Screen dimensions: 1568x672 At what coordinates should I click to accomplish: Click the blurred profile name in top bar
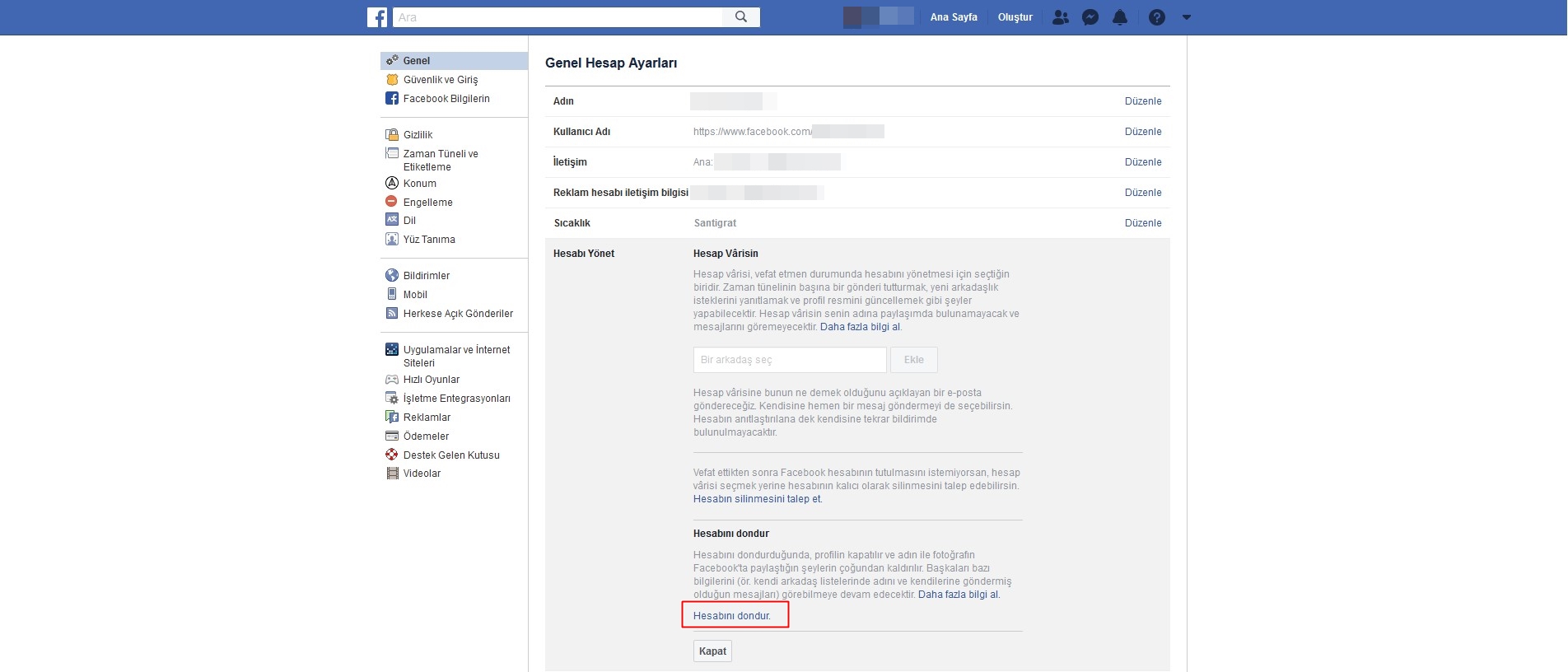(x=879, y=17)
